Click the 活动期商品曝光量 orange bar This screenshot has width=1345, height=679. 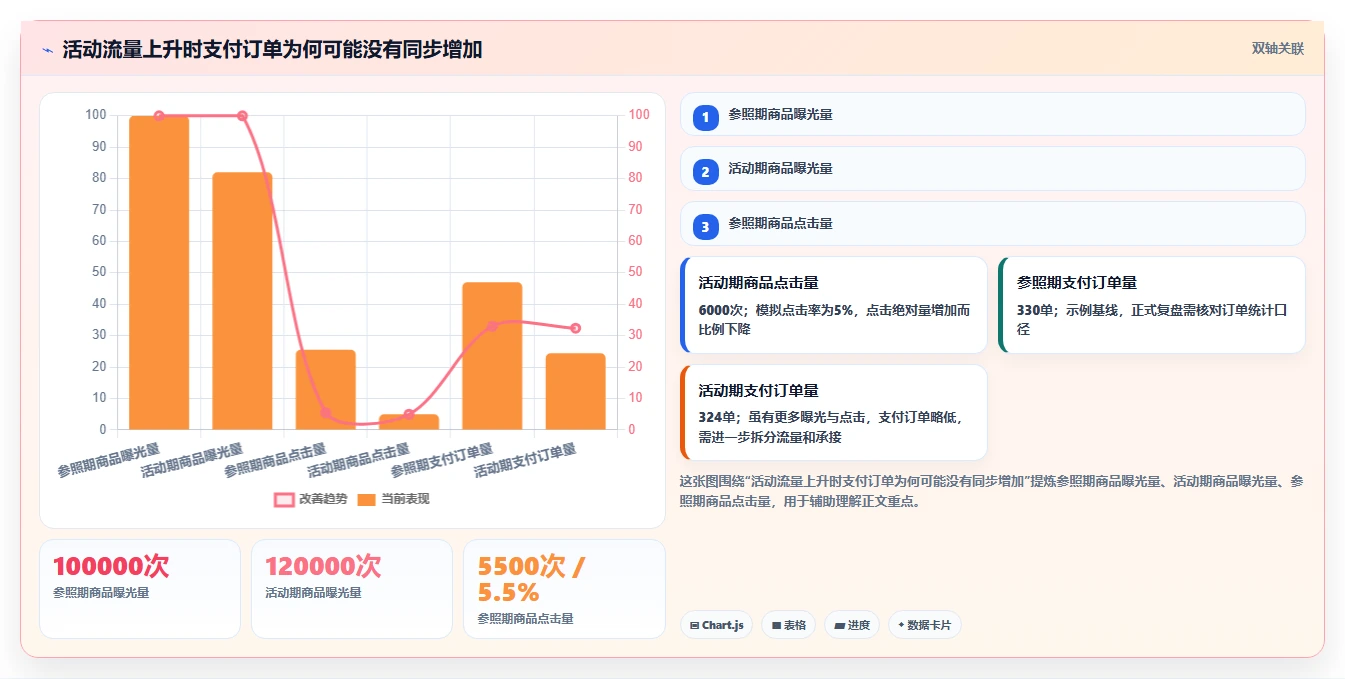click(242, 301)
